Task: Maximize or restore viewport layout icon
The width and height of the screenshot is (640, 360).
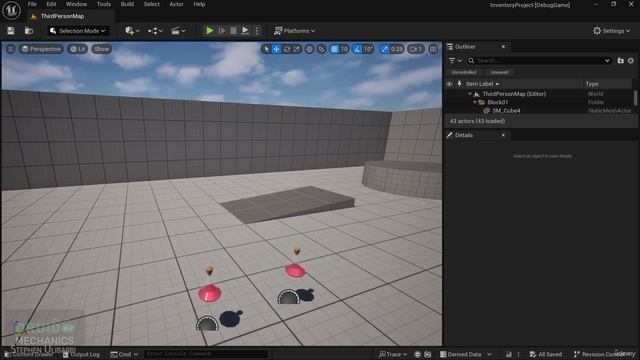Action: [433, 49]
